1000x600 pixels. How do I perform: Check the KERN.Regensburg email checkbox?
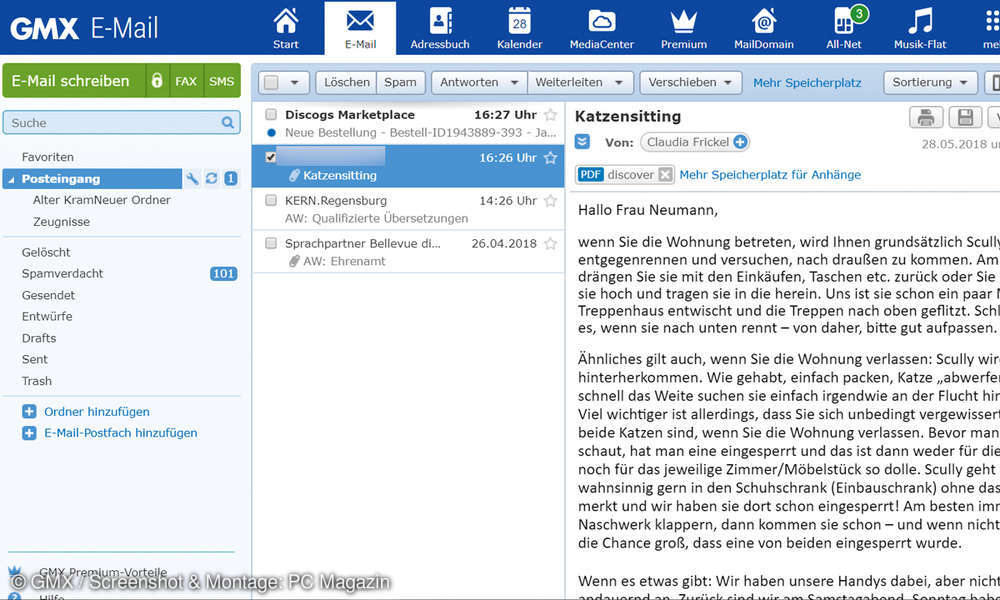[271, 201]
